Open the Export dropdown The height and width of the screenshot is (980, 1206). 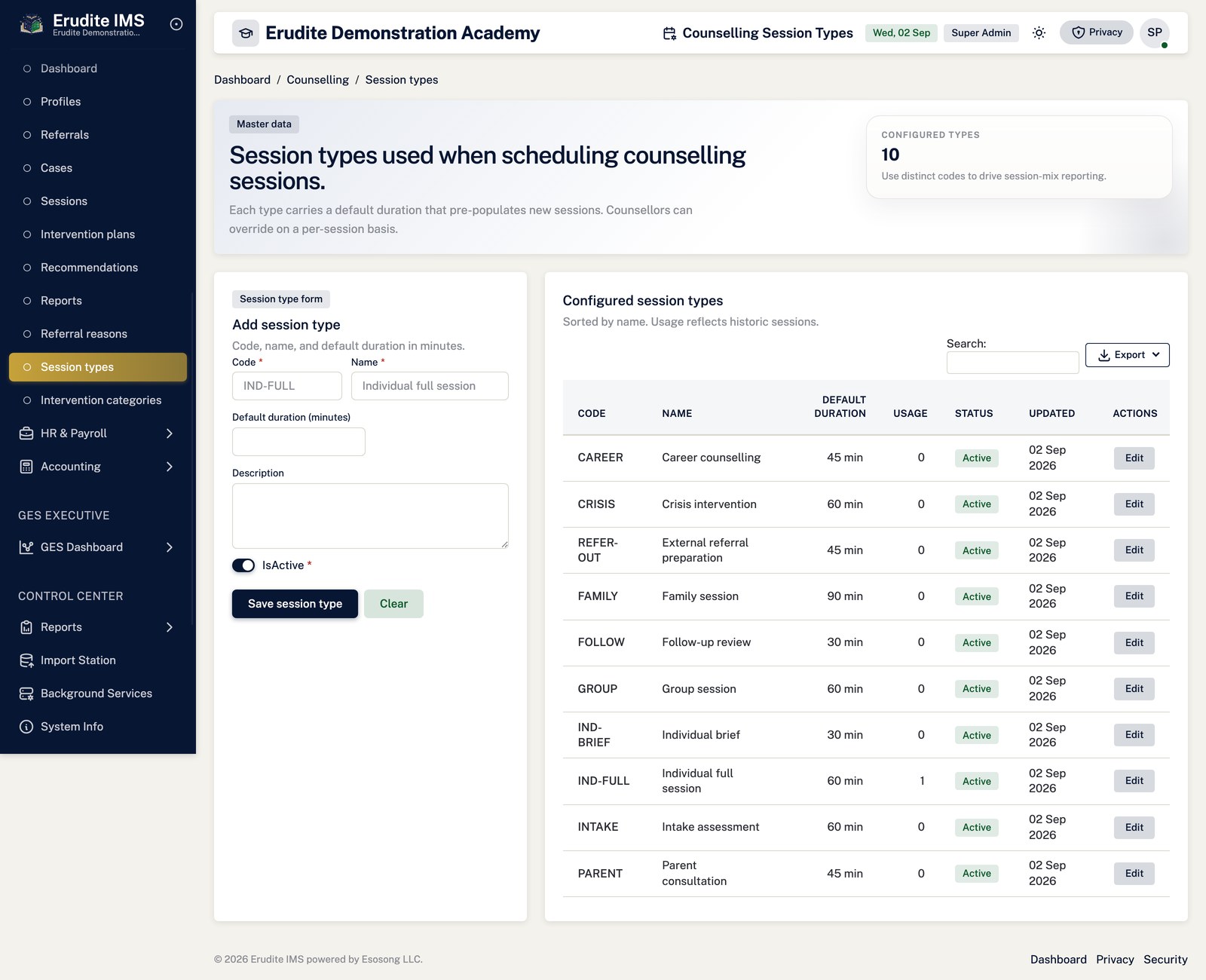[x=1127, y=355]
